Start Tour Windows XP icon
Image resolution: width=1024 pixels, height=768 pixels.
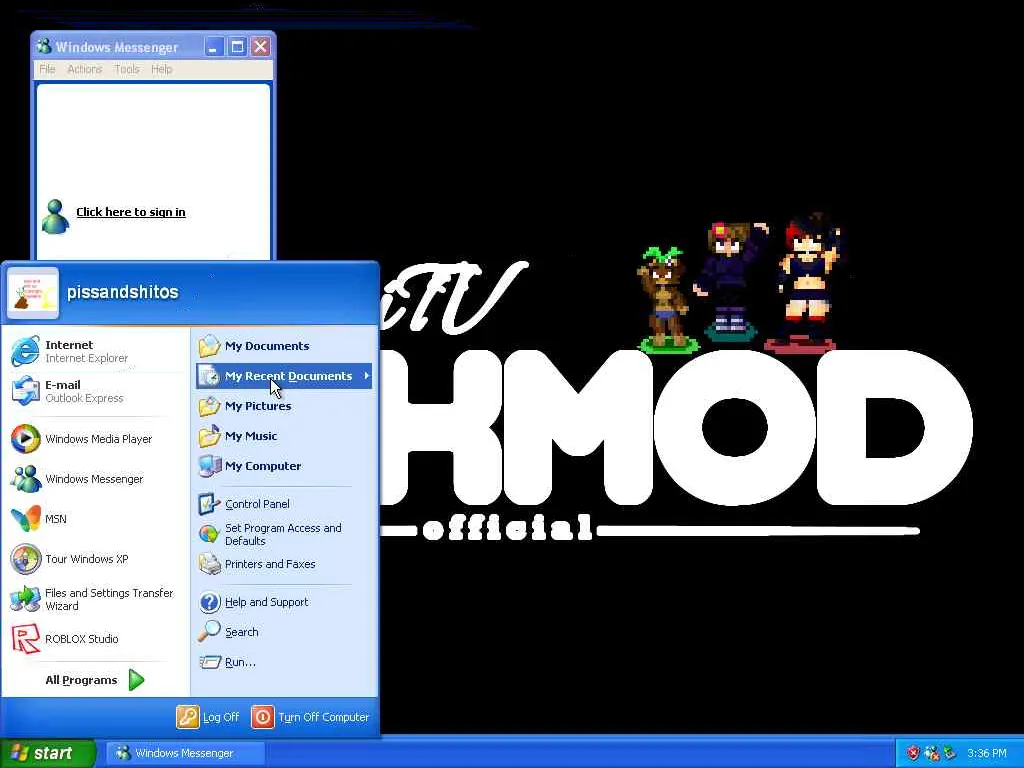click(25, 559)
